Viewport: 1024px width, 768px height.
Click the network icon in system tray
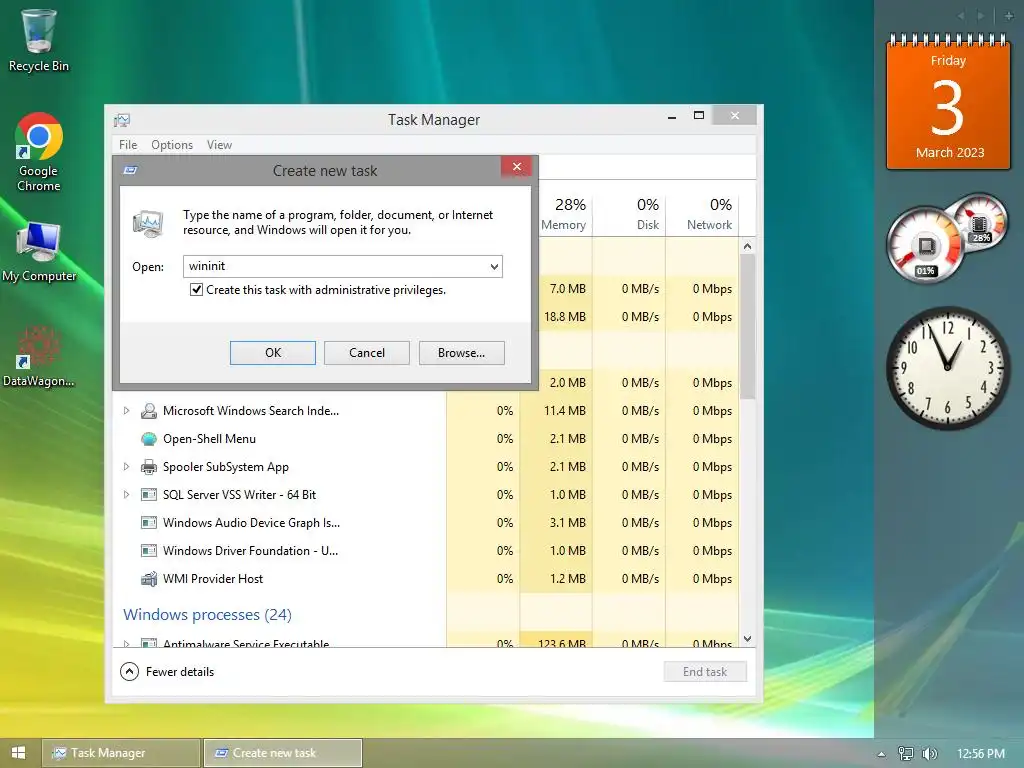tap(905, 754)
